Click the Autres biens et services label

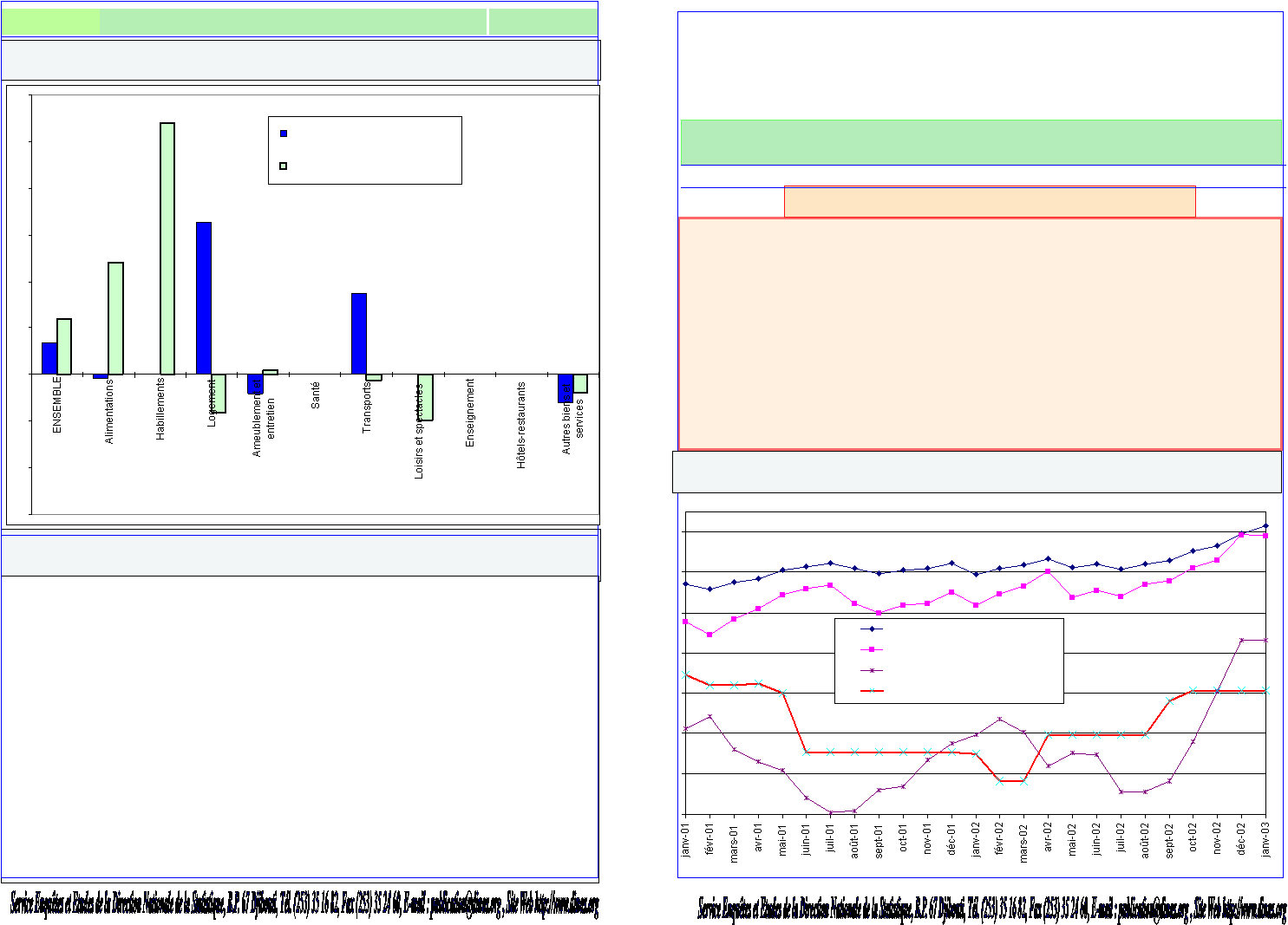pyautogui.click(x=573, y=418)
